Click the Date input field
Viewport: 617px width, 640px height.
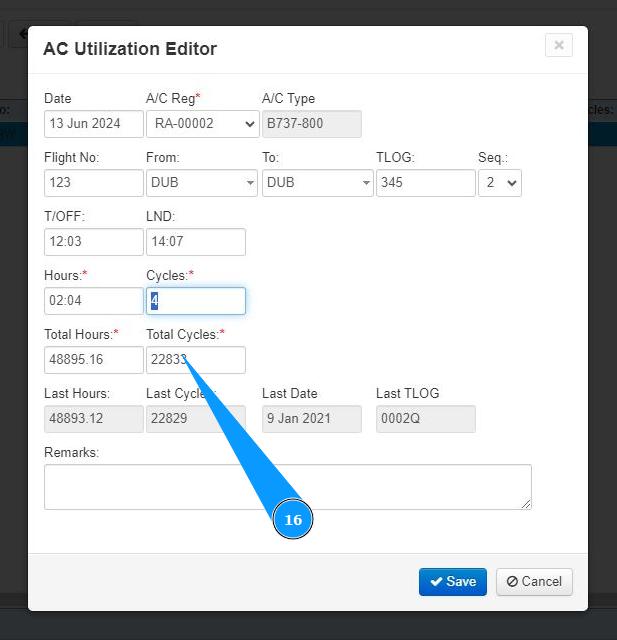(94, 124)
